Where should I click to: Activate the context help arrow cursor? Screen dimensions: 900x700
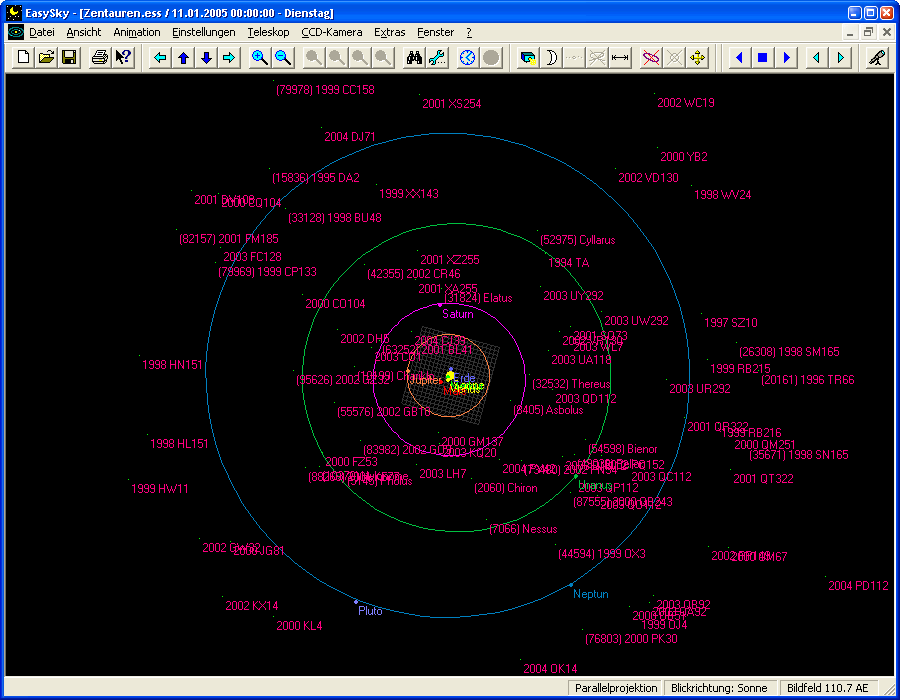pyautogui.click(x=123, y=58)
